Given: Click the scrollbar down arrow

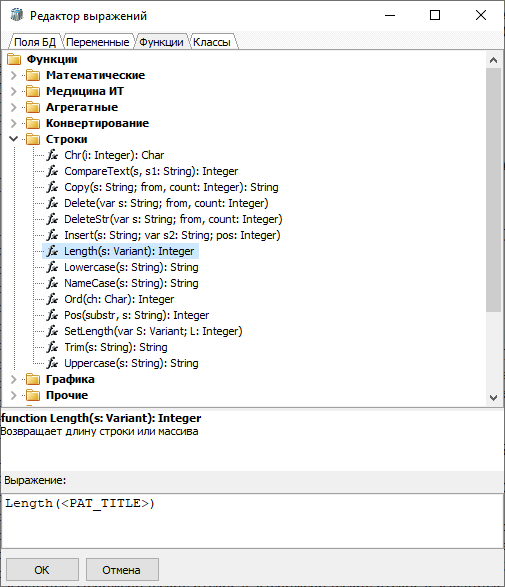Looking at the screenshot, I should pyautogui.click(x=493, y=398).
